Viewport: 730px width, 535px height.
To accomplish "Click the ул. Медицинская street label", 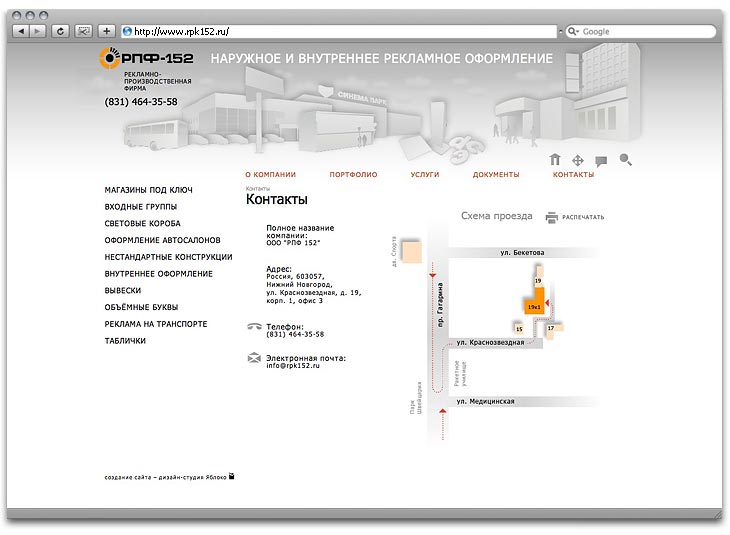I will 485,401.
